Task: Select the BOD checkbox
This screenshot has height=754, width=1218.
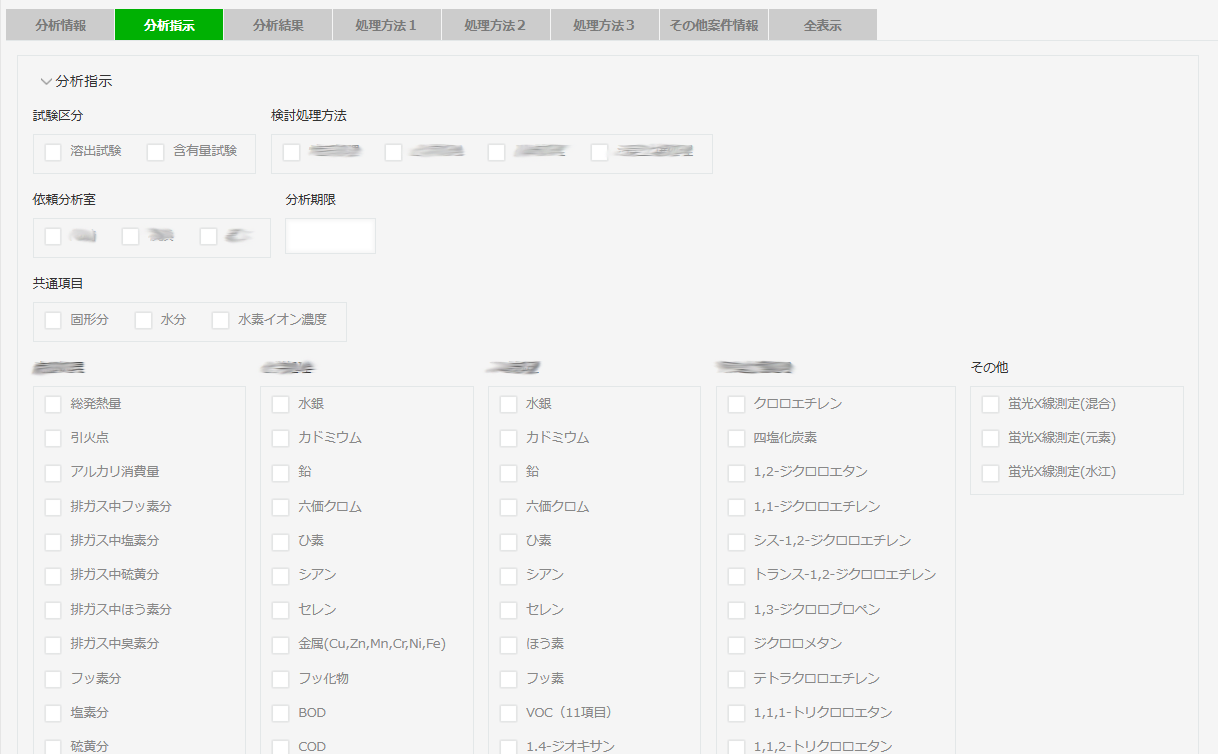Action: click(x=281, y=713)
